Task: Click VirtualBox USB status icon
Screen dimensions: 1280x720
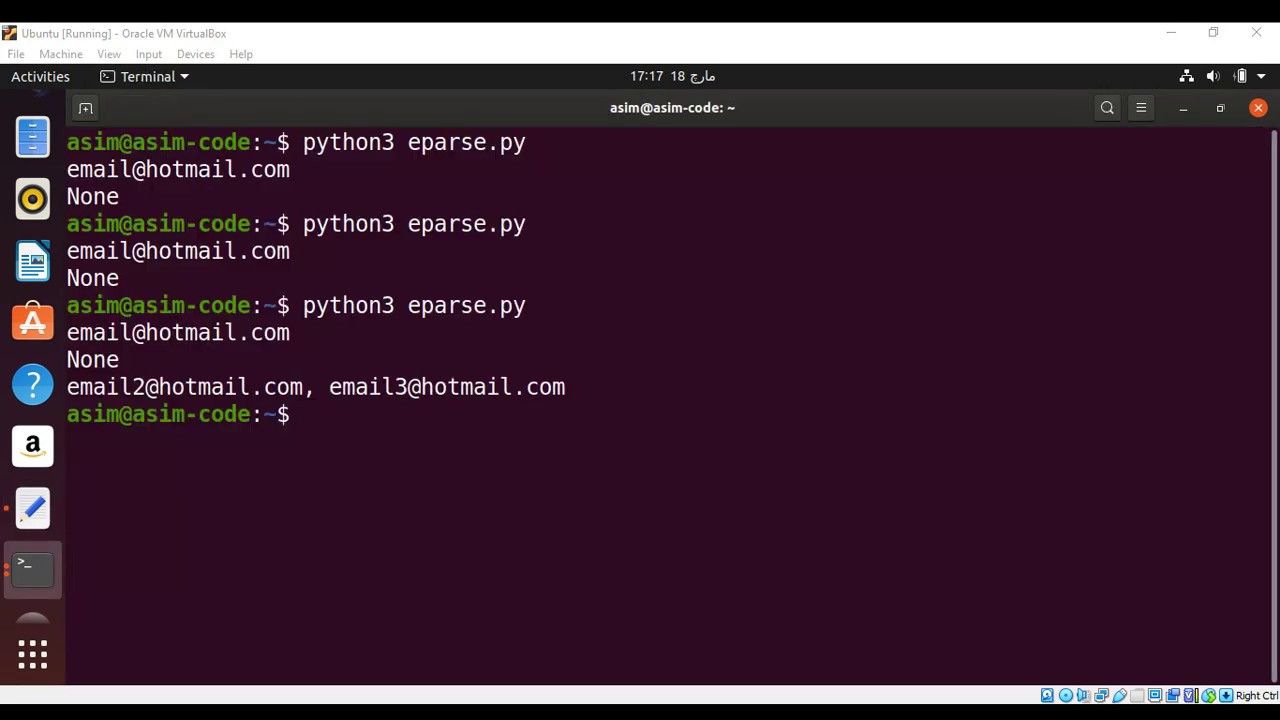Action: click(1119, 696)
